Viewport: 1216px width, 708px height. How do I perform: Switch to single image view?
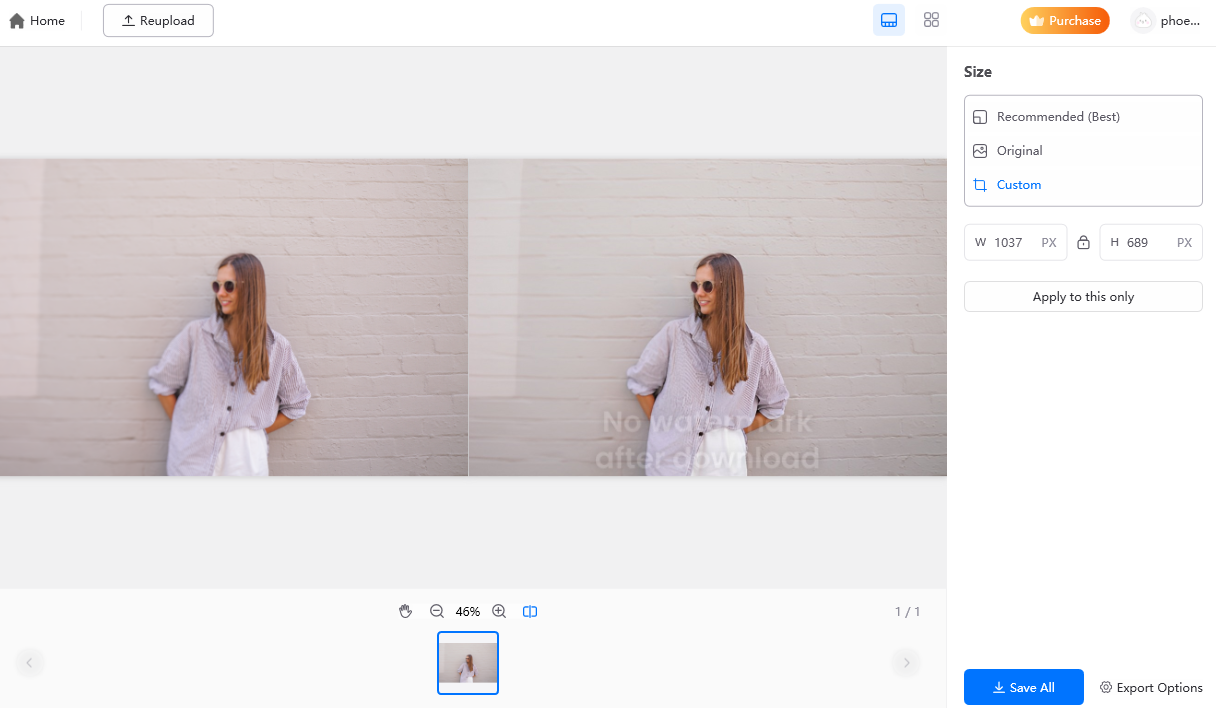coord(889,20)
